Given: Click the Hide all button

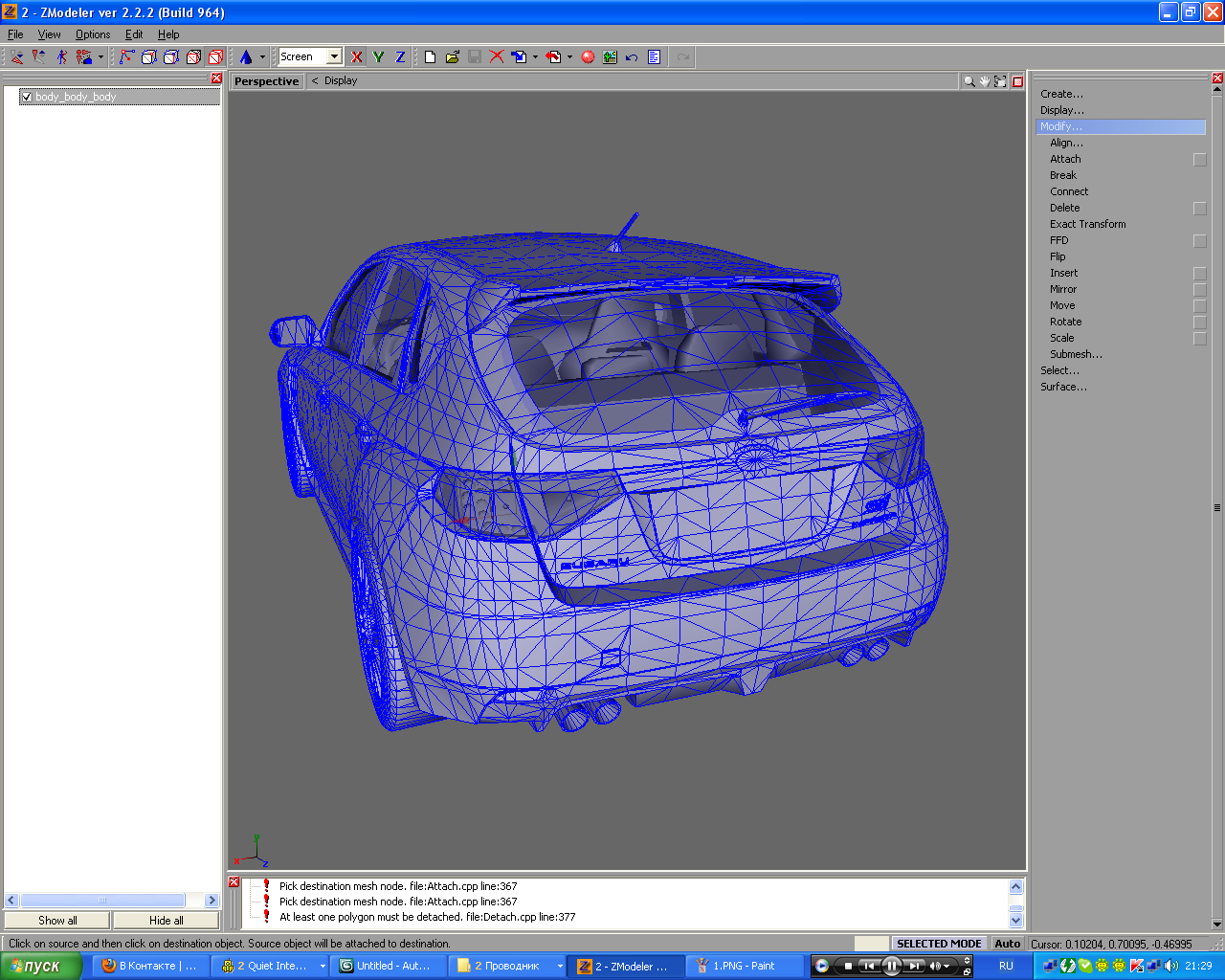Looking at the screenshot, I should point(166,920).
